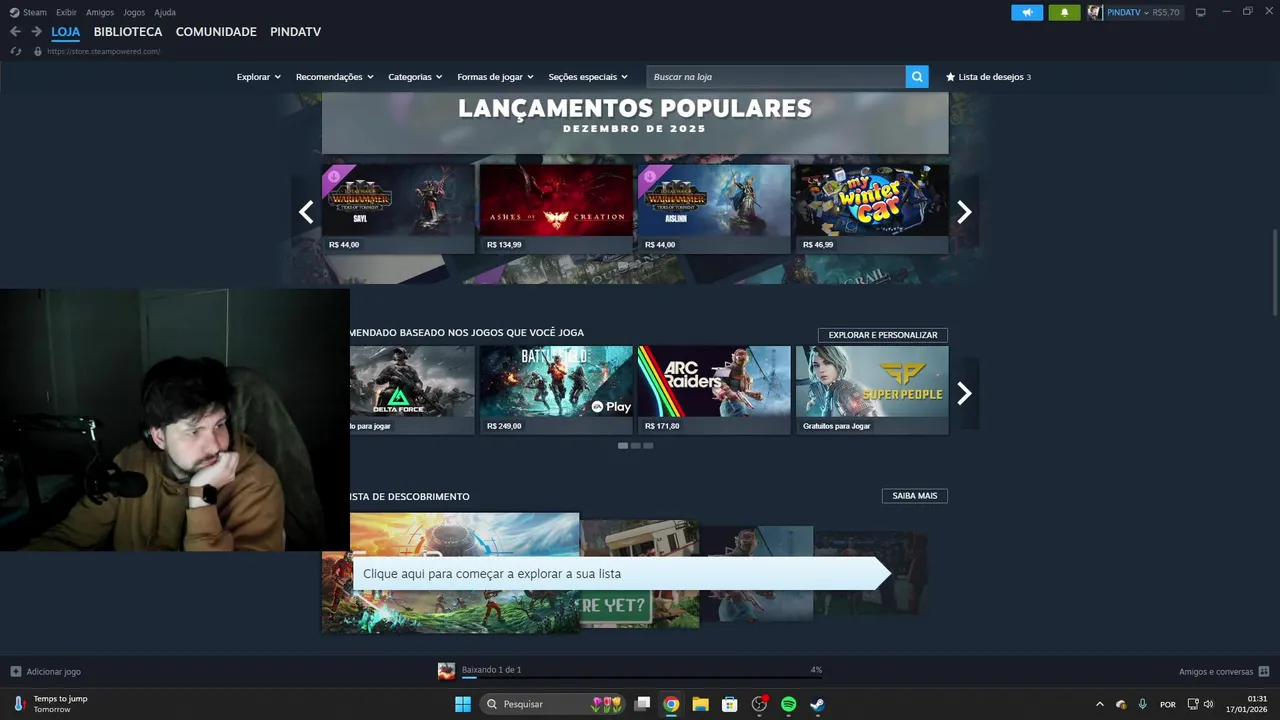Open the PINDATV tab in main navigation

coord(295,32)
